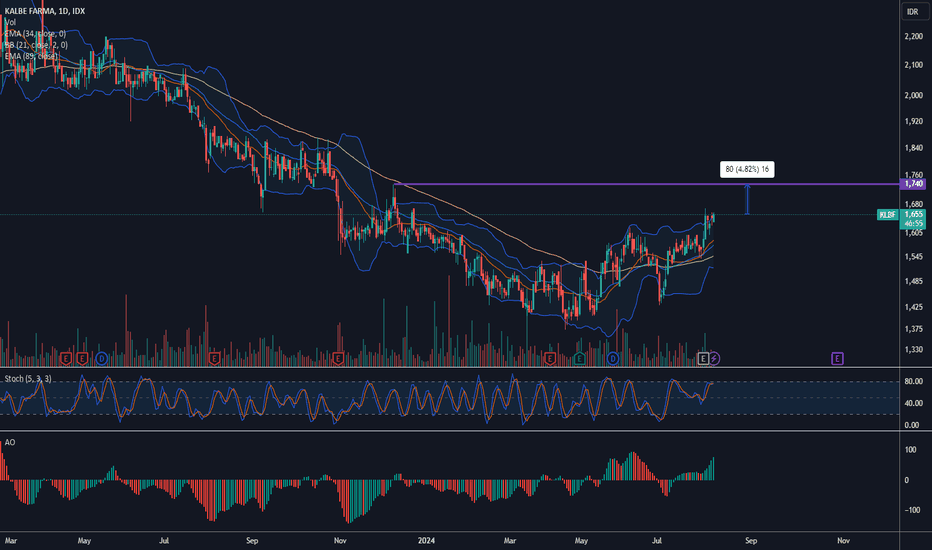Viewport: 932px width, 550px height.
Task: Open the red E earnings marker near August 2023
Action: pyautogui.click(x=215, y=359)
